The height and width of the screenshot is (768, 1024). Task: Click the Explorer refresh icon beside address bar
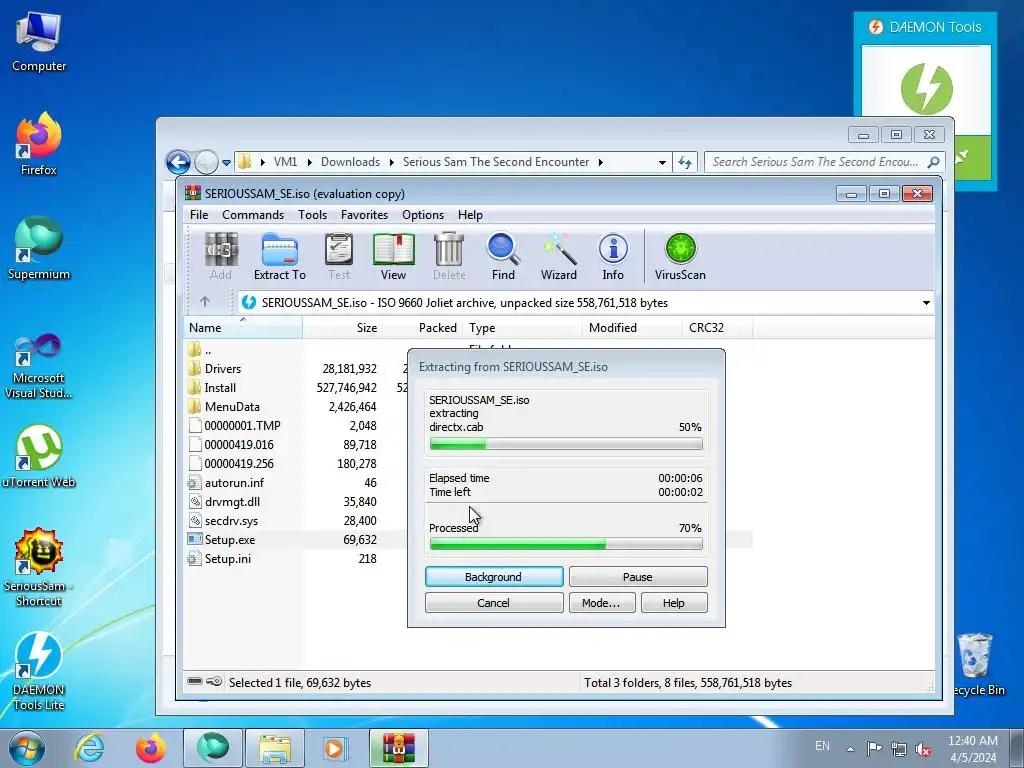685,162
